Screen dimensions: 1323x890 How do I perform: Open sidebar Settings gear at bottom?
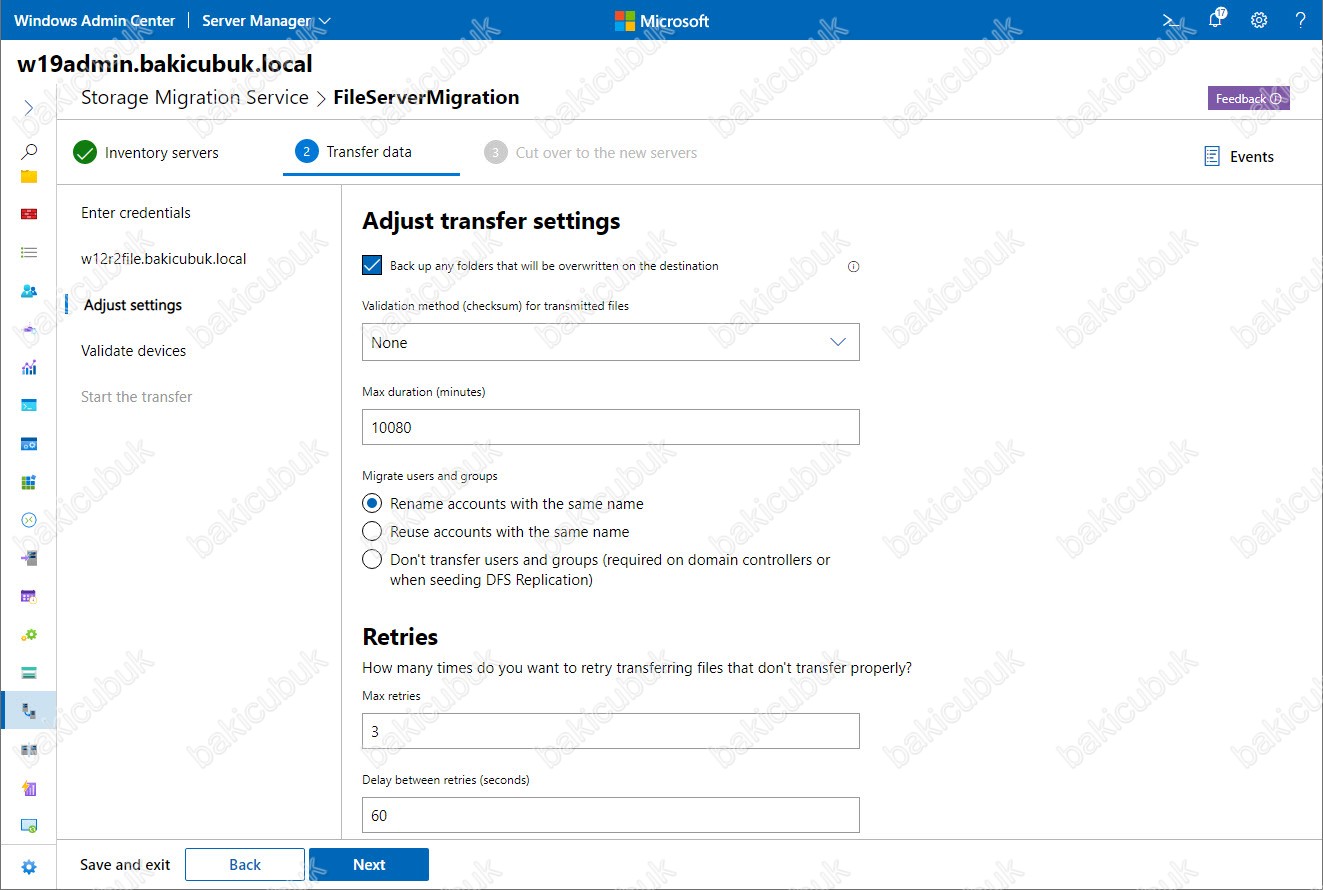click(29, 867)
